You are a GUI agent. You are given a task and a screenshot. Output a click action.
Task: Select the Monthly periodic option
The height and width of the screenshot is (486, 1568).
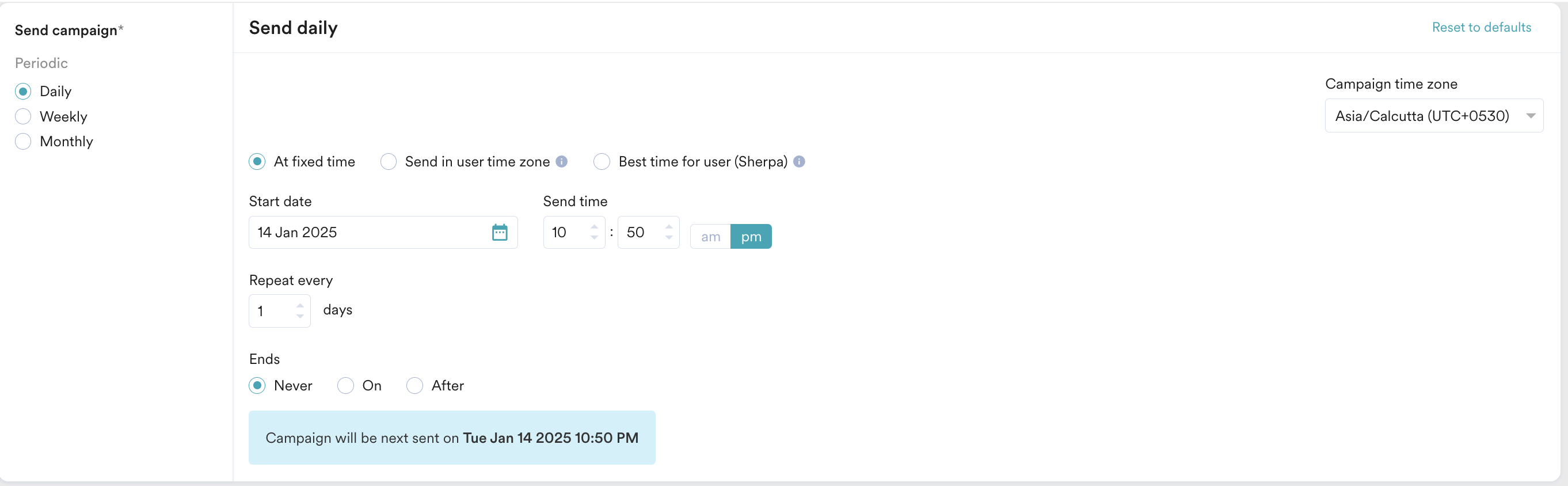23,141
